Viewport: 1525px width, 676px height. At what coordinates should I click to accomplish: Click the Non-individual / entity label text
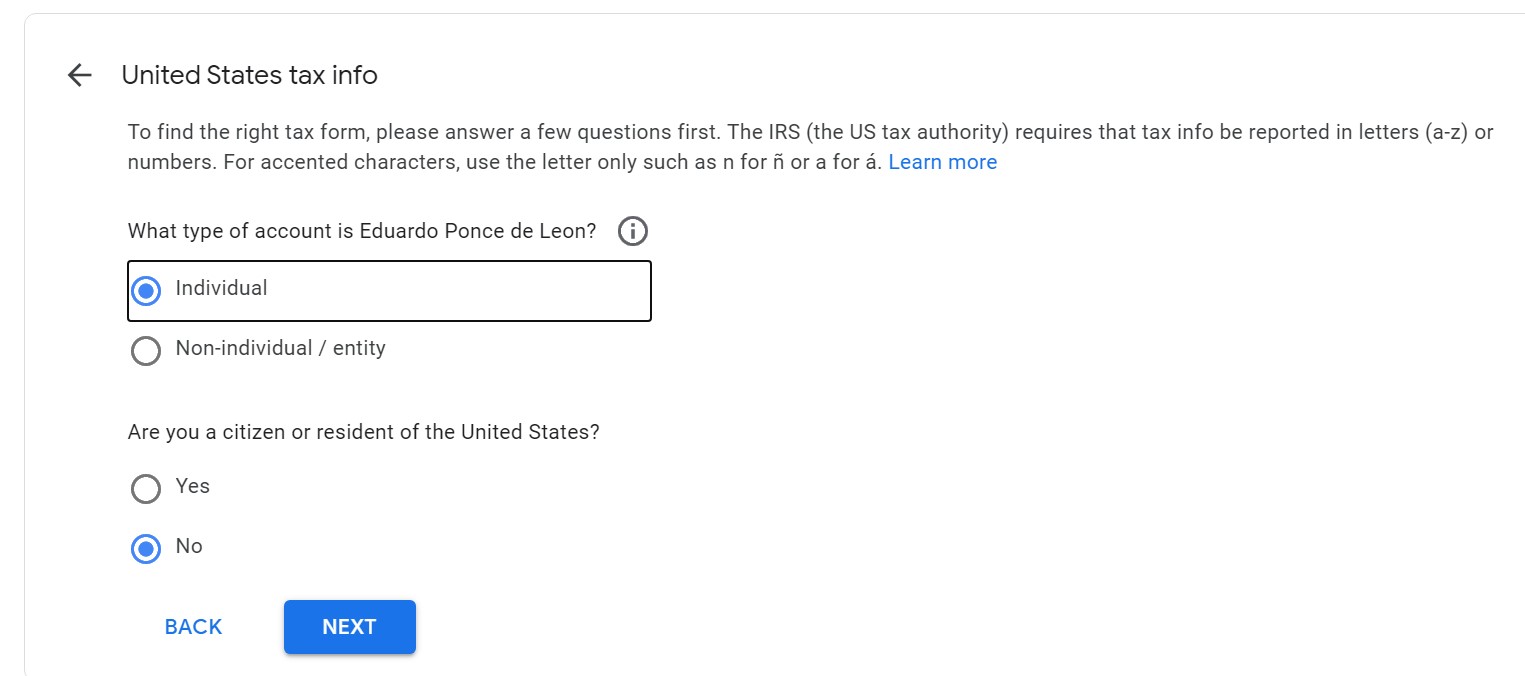point(280,348)
